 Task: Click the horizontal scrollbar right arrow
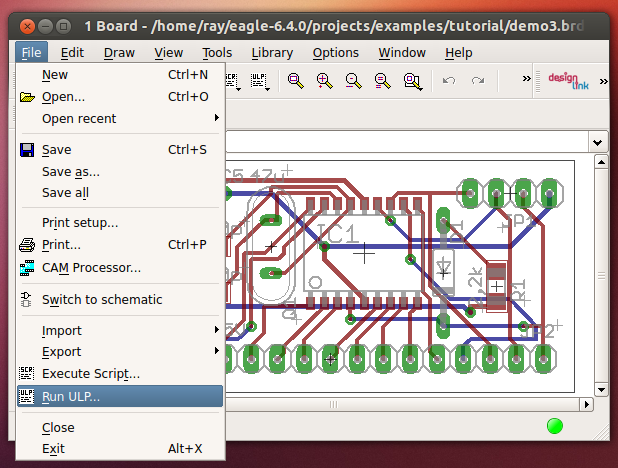point(587,404)
